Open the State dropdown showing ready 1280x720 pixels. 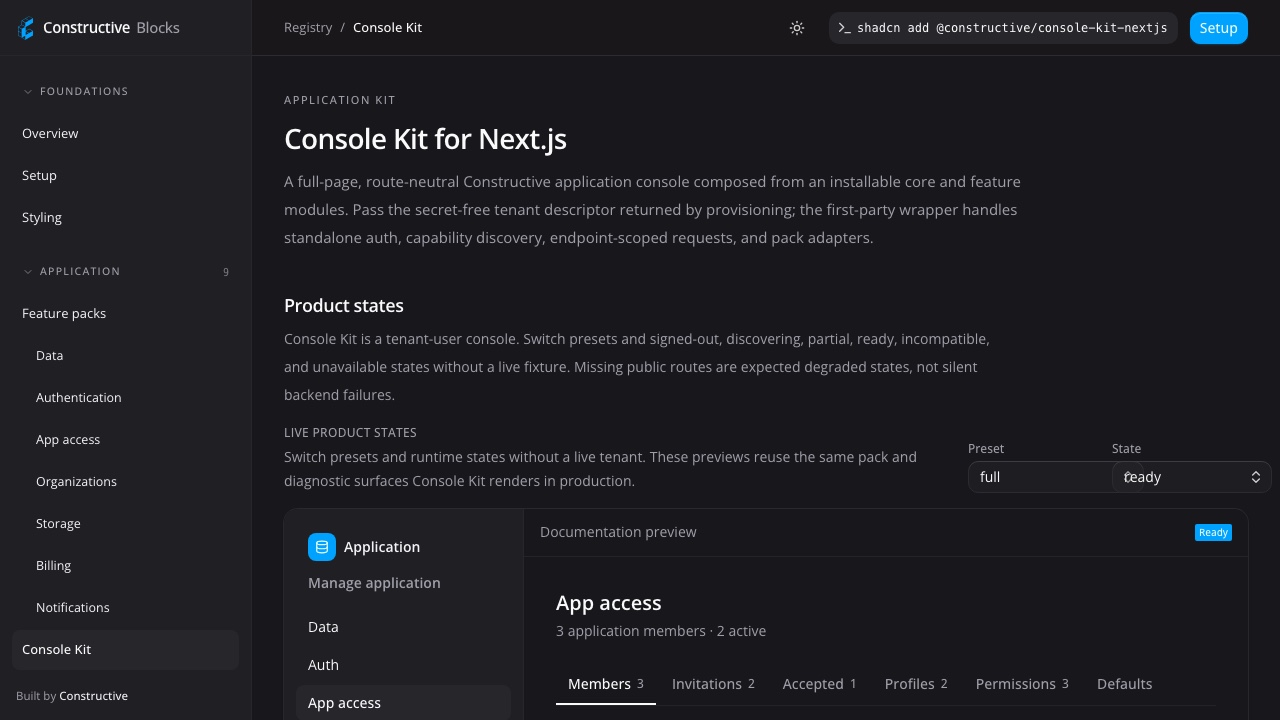1192,477
